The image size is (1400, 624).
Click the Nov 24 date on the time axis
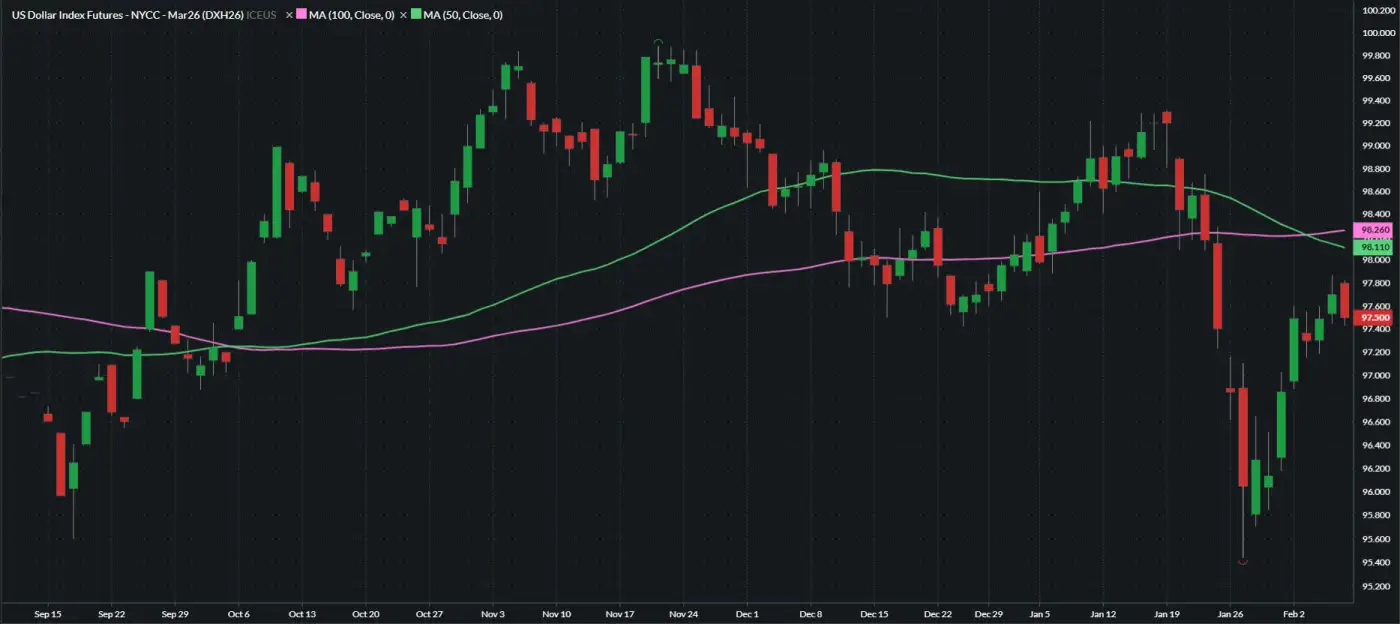click(683, 614)
